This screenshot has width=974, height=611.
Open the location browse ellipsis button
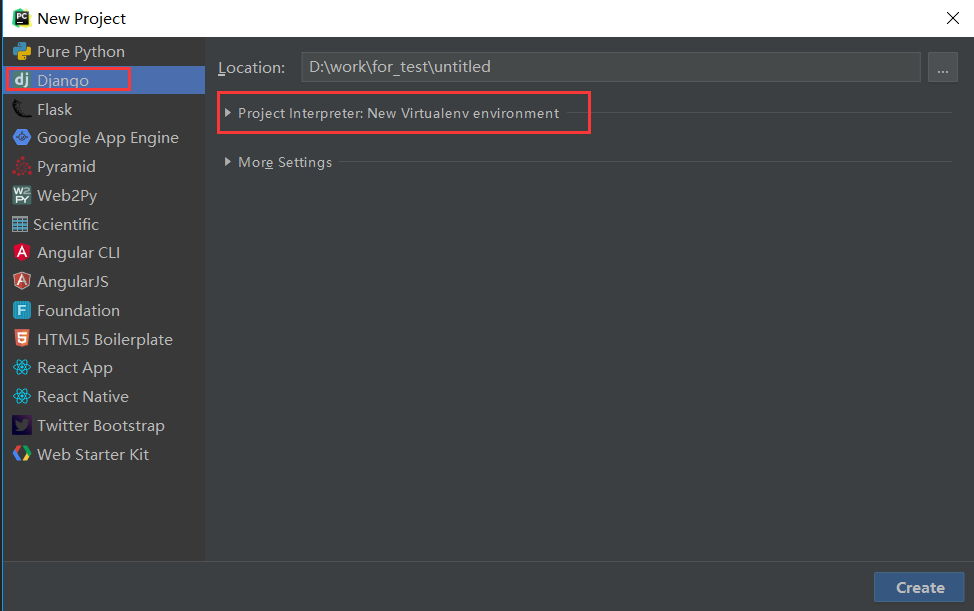pos(942,67)
